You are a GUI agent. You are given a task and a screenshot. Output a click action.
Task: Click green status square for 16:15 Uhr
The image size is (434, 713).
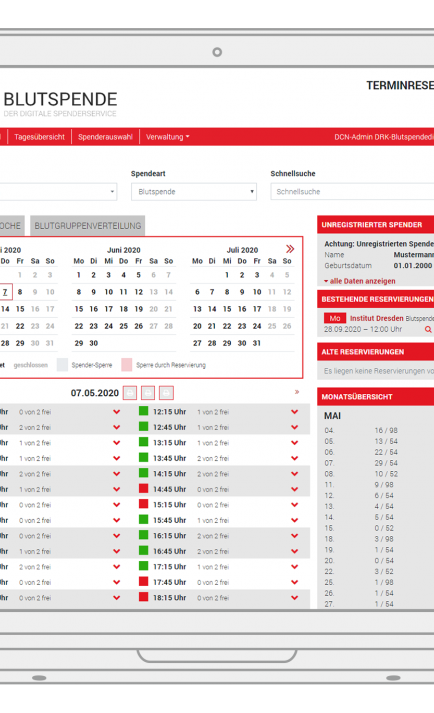143,535
